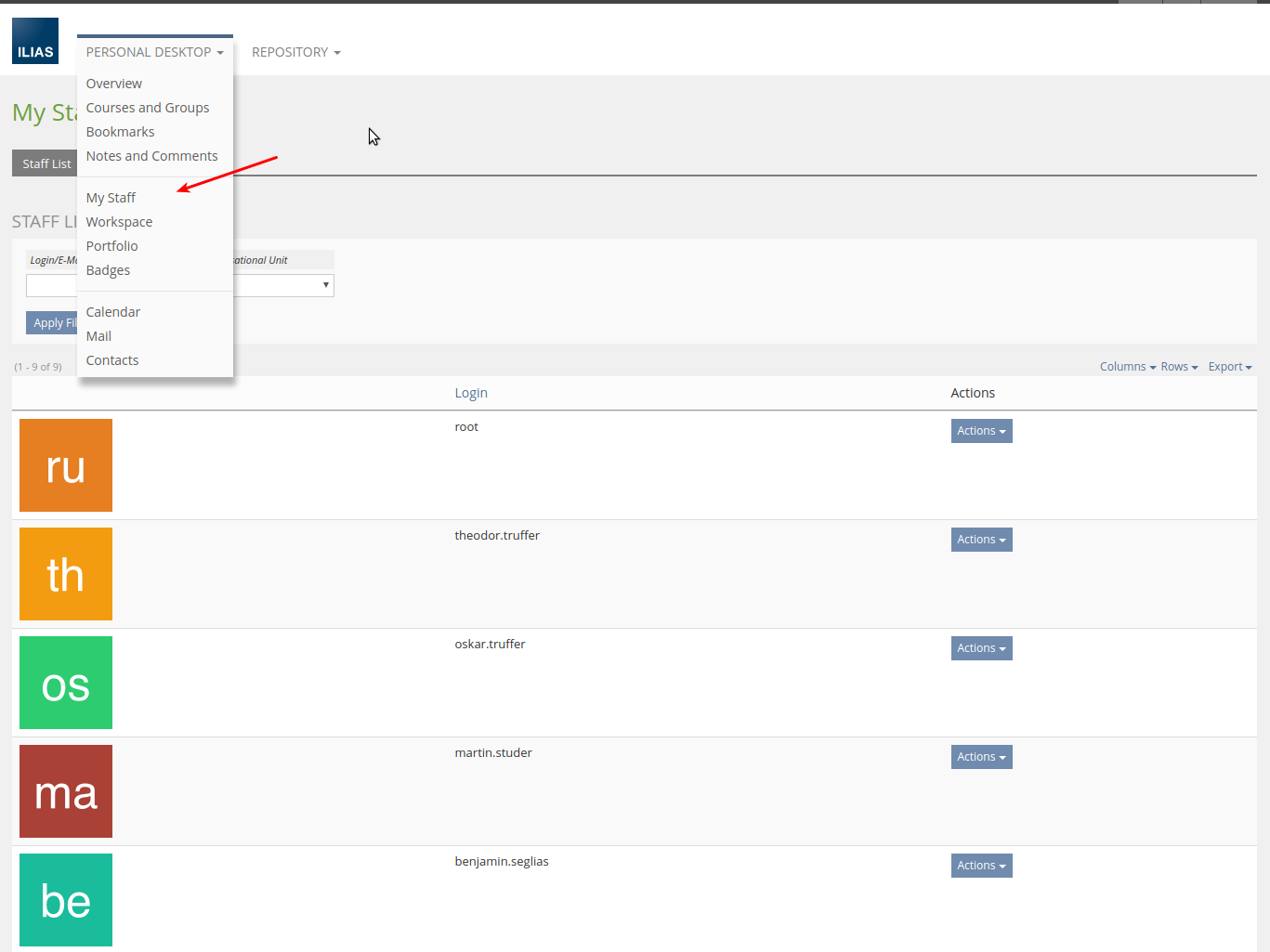
Task: Switch to the Staff List tab
Action: tap(46, 163)
